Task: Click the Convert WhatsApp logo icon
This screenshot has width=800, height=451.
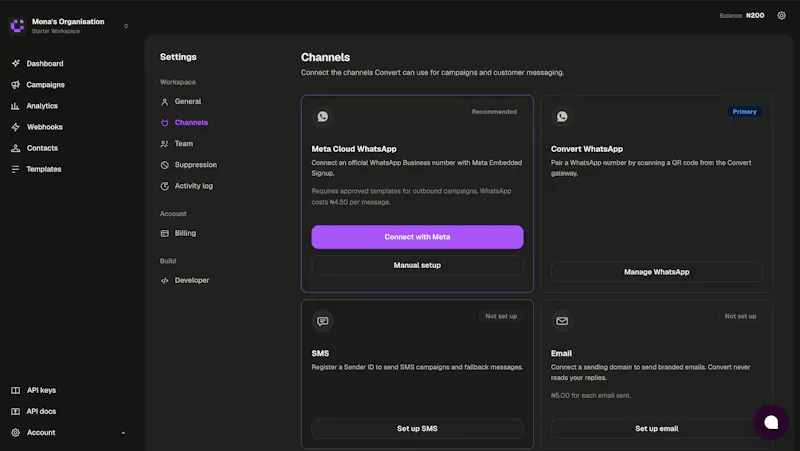Action: pyautogui.click(x=562, y=116)
